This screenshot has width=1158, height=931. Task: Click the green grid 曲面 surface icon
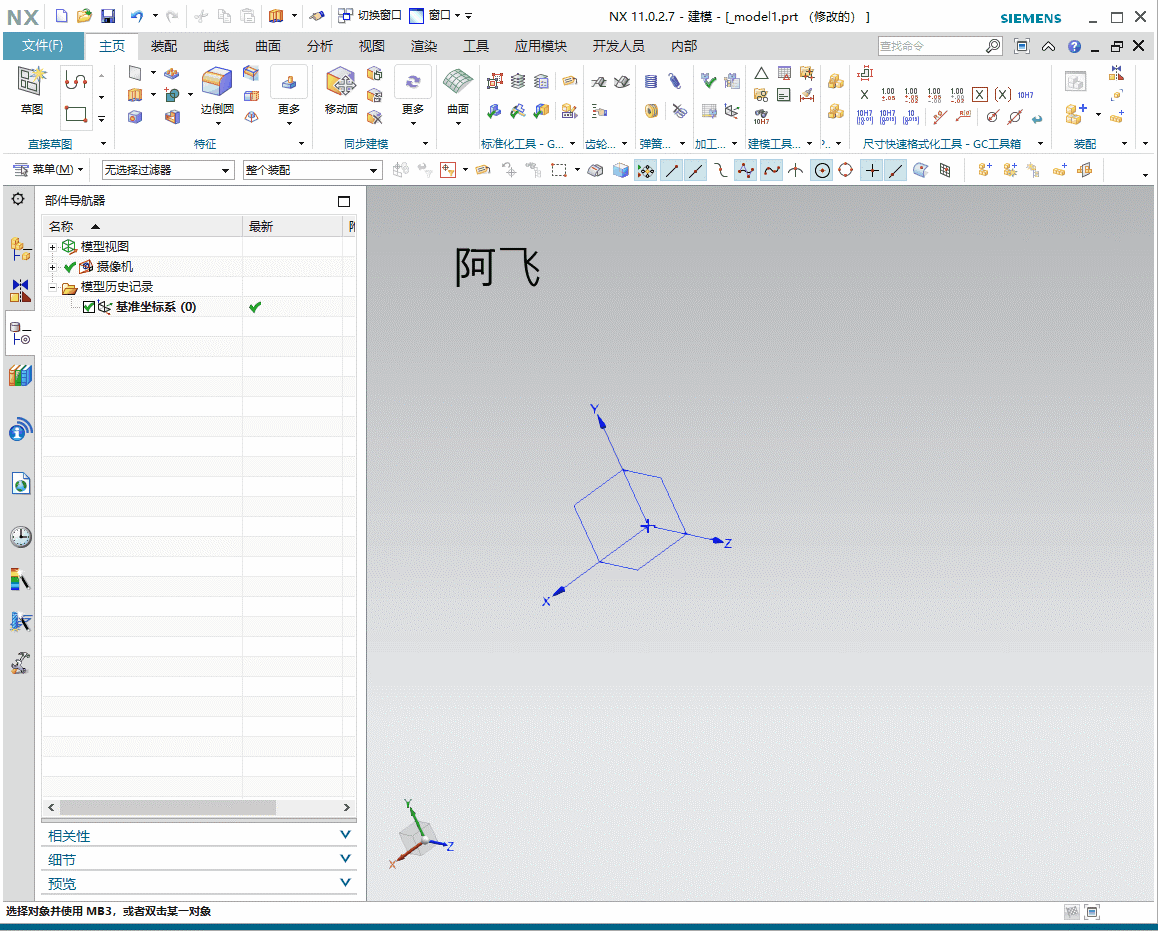coord(458,81)
